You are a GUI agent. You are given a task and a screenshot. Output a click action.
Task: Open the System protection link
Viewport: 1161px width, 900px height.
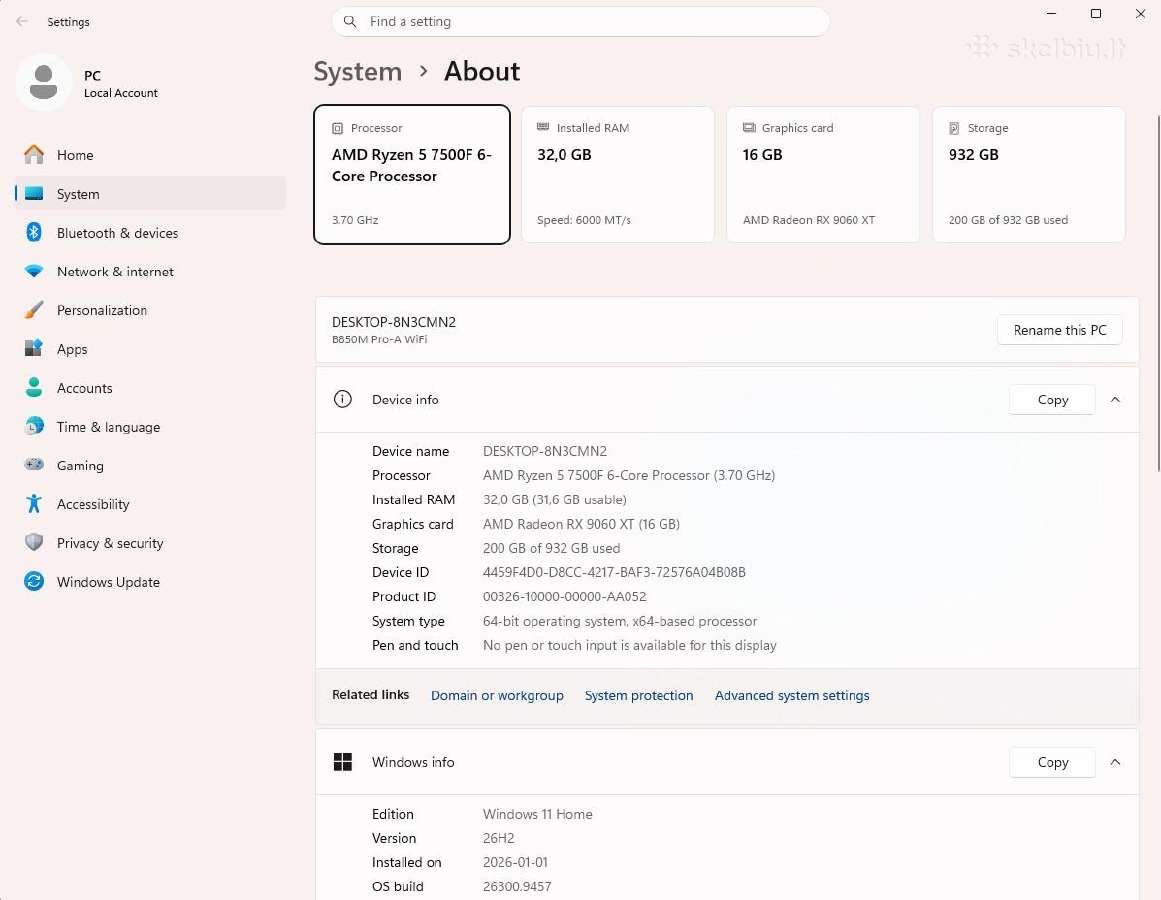pyautogui.click(x=639, y=696)
